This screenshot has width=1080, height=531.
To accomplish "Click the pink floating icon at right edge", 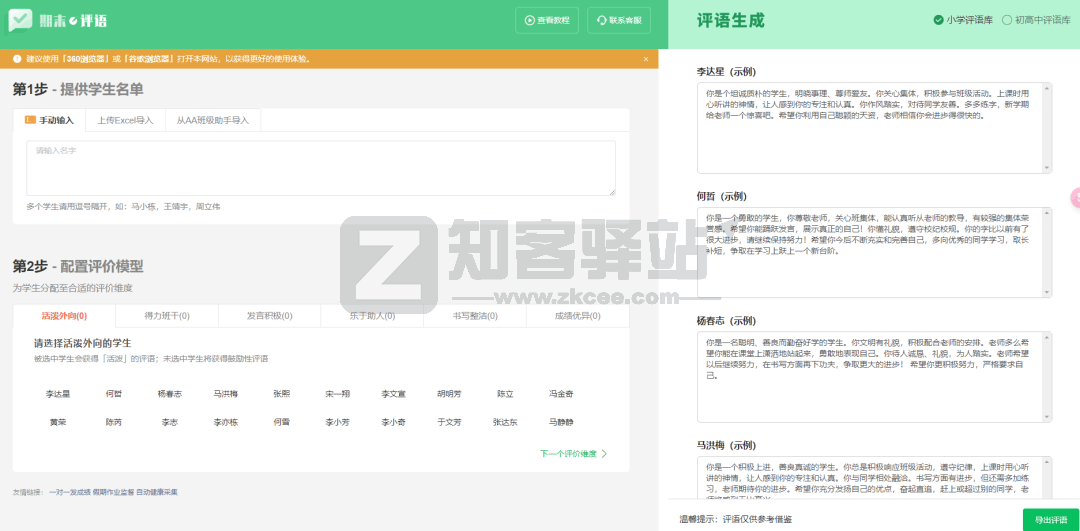I will coord(1075,197).
